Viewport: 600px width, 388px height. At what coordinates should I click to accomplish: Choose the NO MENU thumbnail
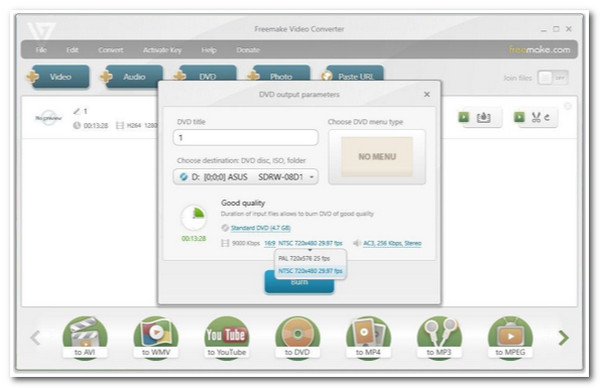coord(377,157)
